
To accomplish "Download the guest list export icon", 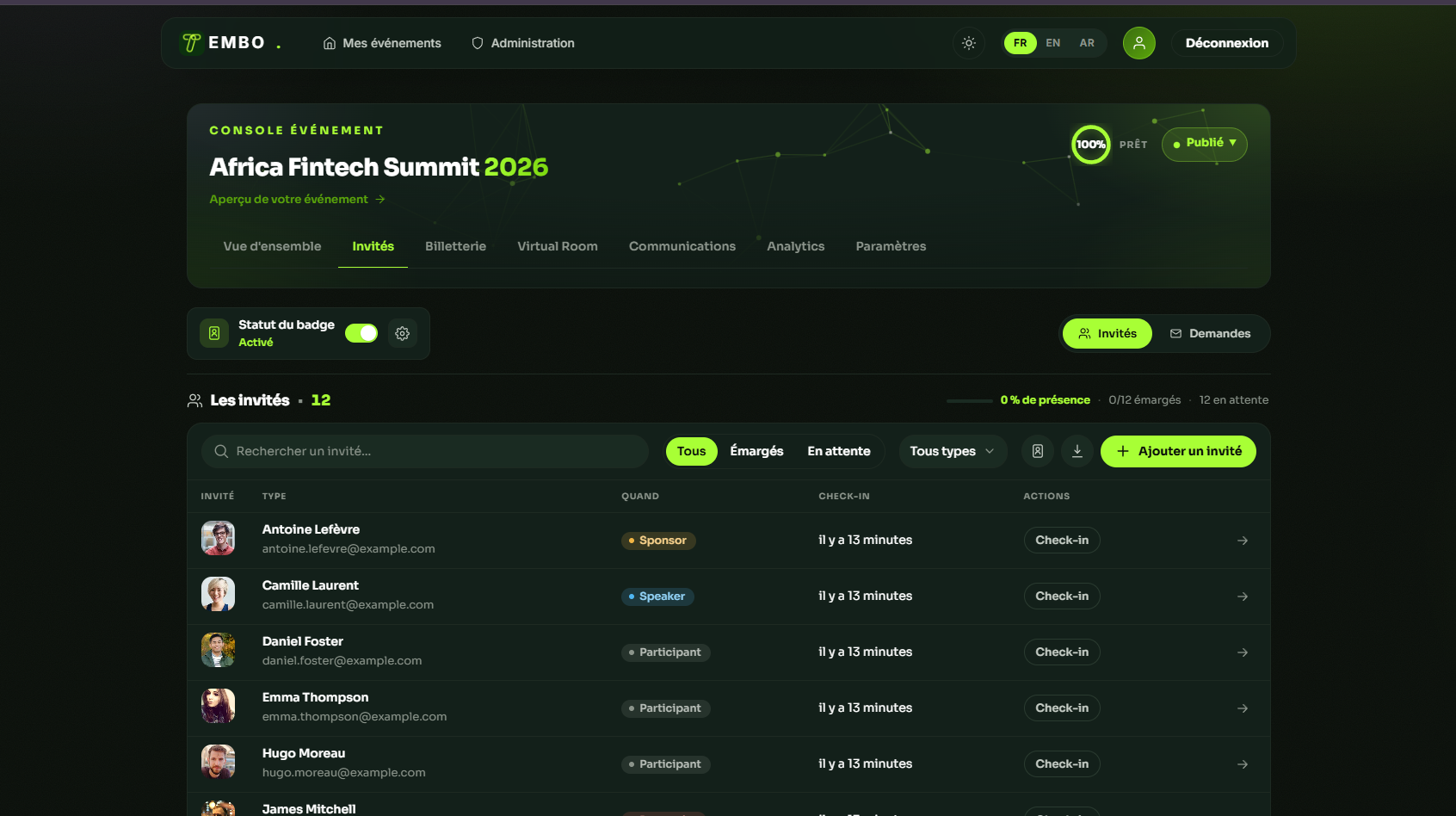I will tap(1077, 451).
